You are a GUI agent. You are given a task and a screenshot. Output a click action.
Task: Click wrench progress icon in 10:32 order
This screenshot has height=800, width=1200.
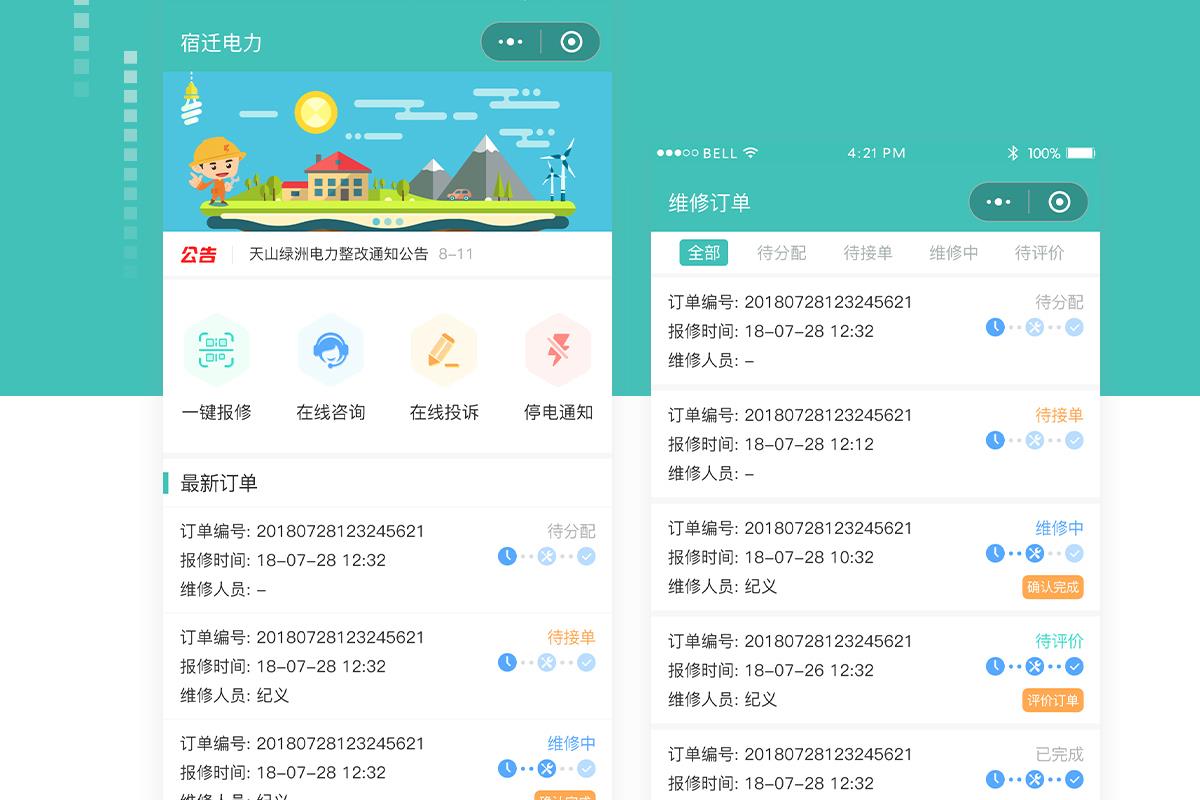pyautogui.click(x=1035, y=553)
